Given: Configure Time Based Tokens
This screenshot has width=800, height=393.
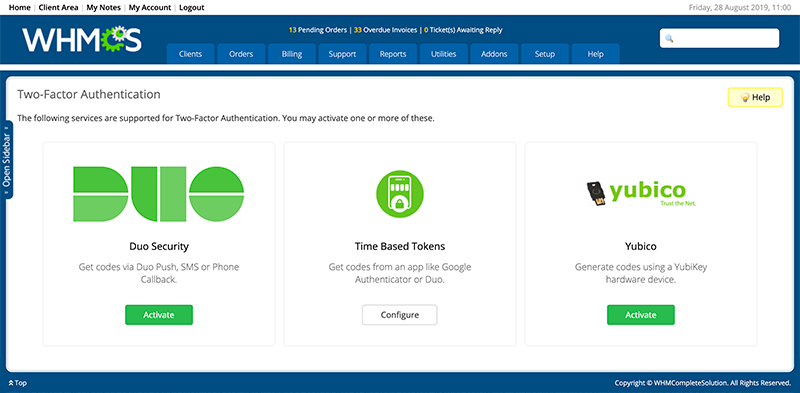Looking at the screenshot, I should click(x=399, y=315).
